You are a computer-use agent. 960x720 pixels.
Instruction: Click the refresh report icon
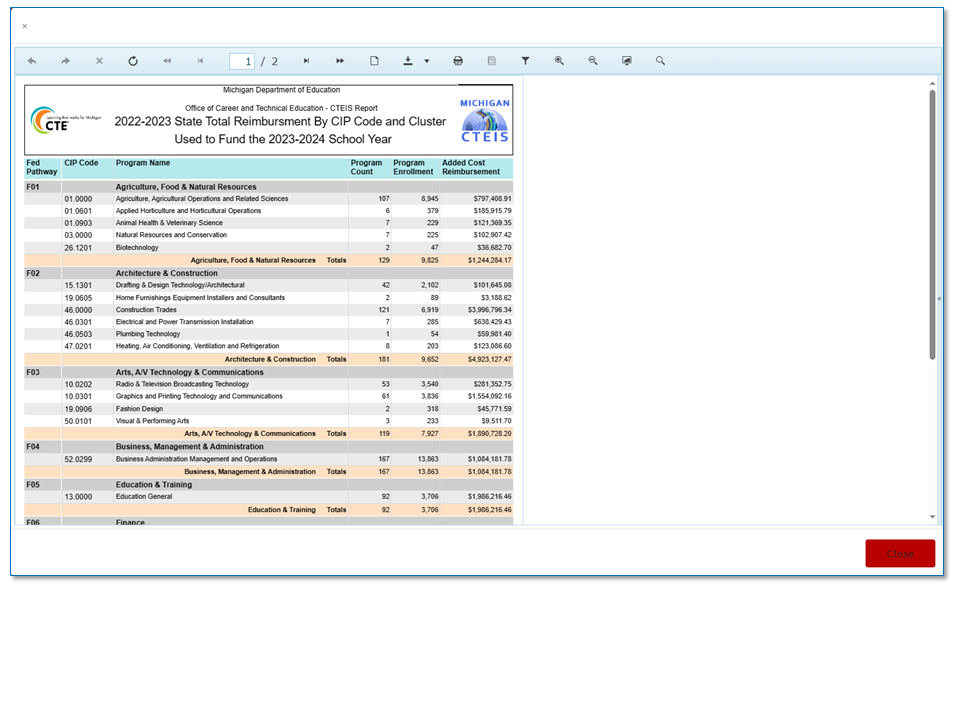[133, 61]
